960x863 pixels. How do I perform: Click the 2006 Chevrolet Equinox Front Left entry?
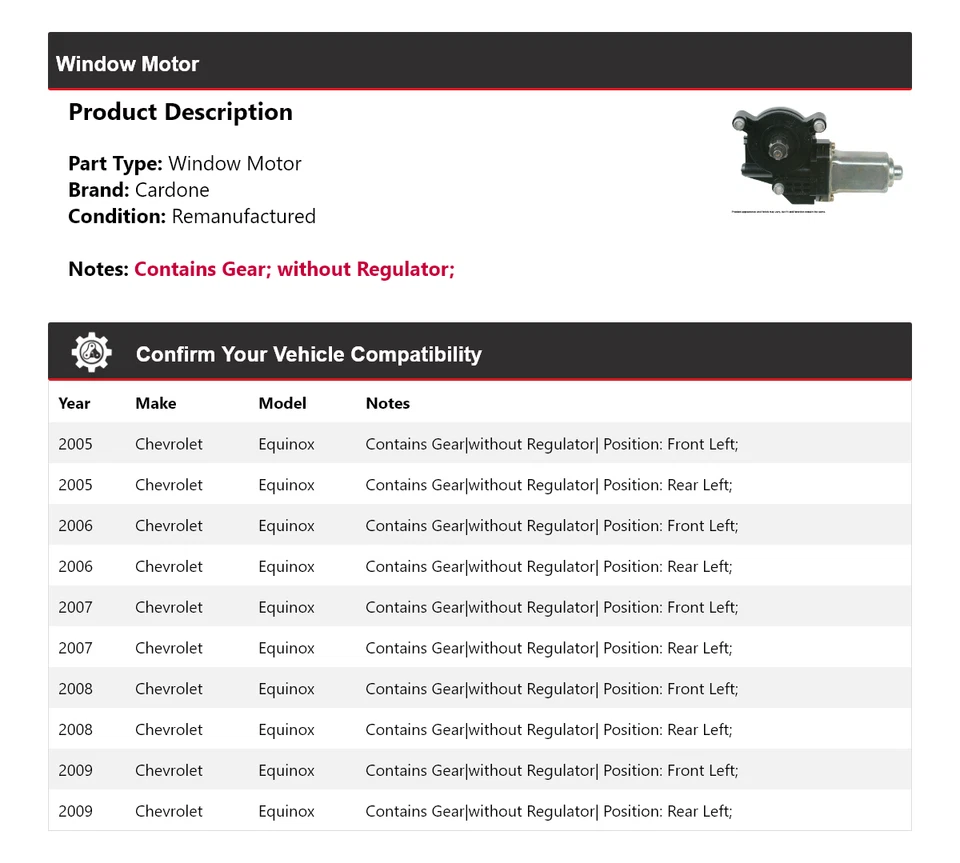coord(480,525)
